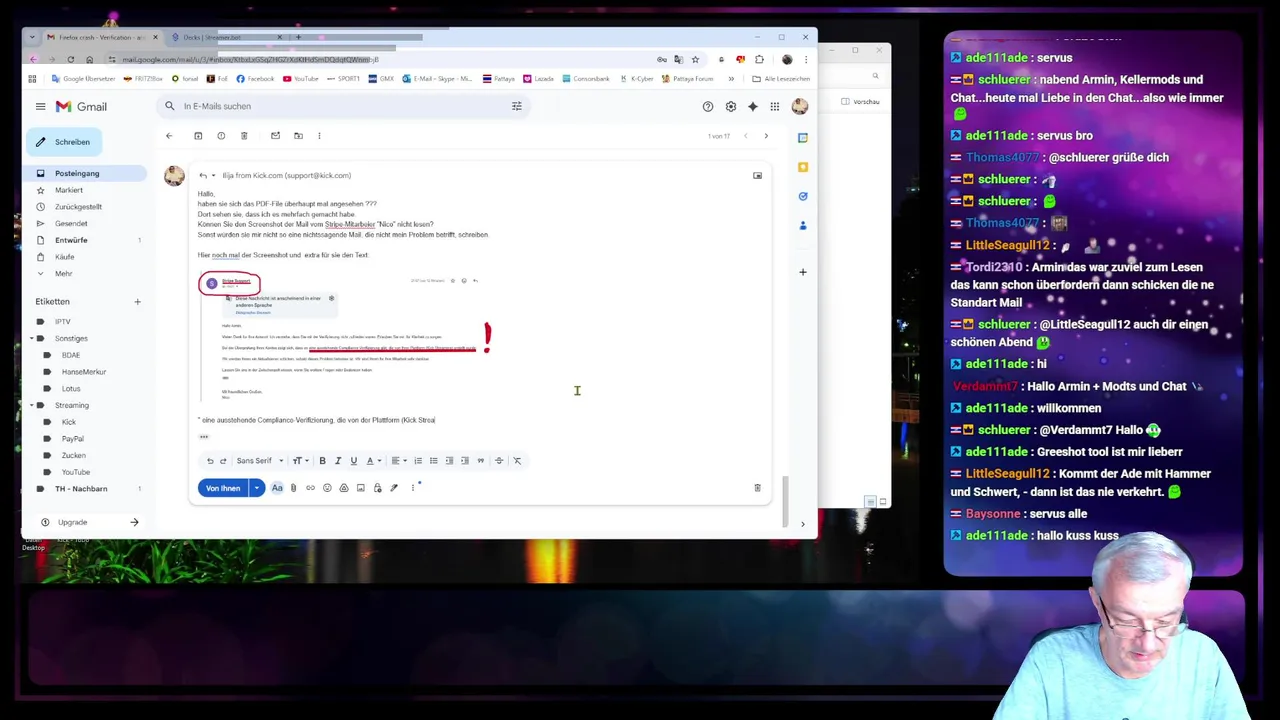Pop out the reply into a new window
The height and width of the screenshot is (720, 1280).
click(757, 176)
